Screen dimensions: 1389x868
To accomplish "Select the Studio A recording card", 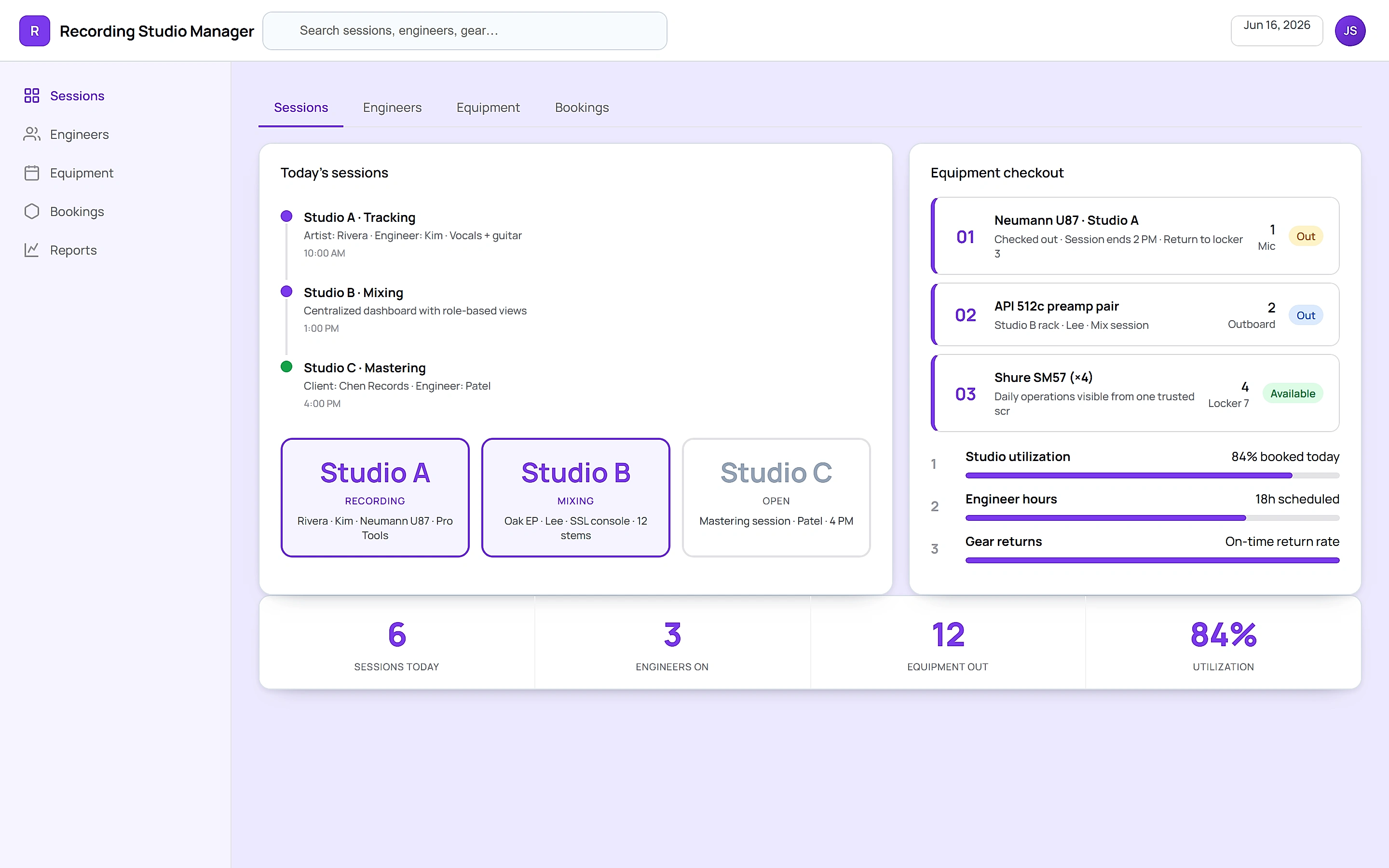I will coord(375,497).
